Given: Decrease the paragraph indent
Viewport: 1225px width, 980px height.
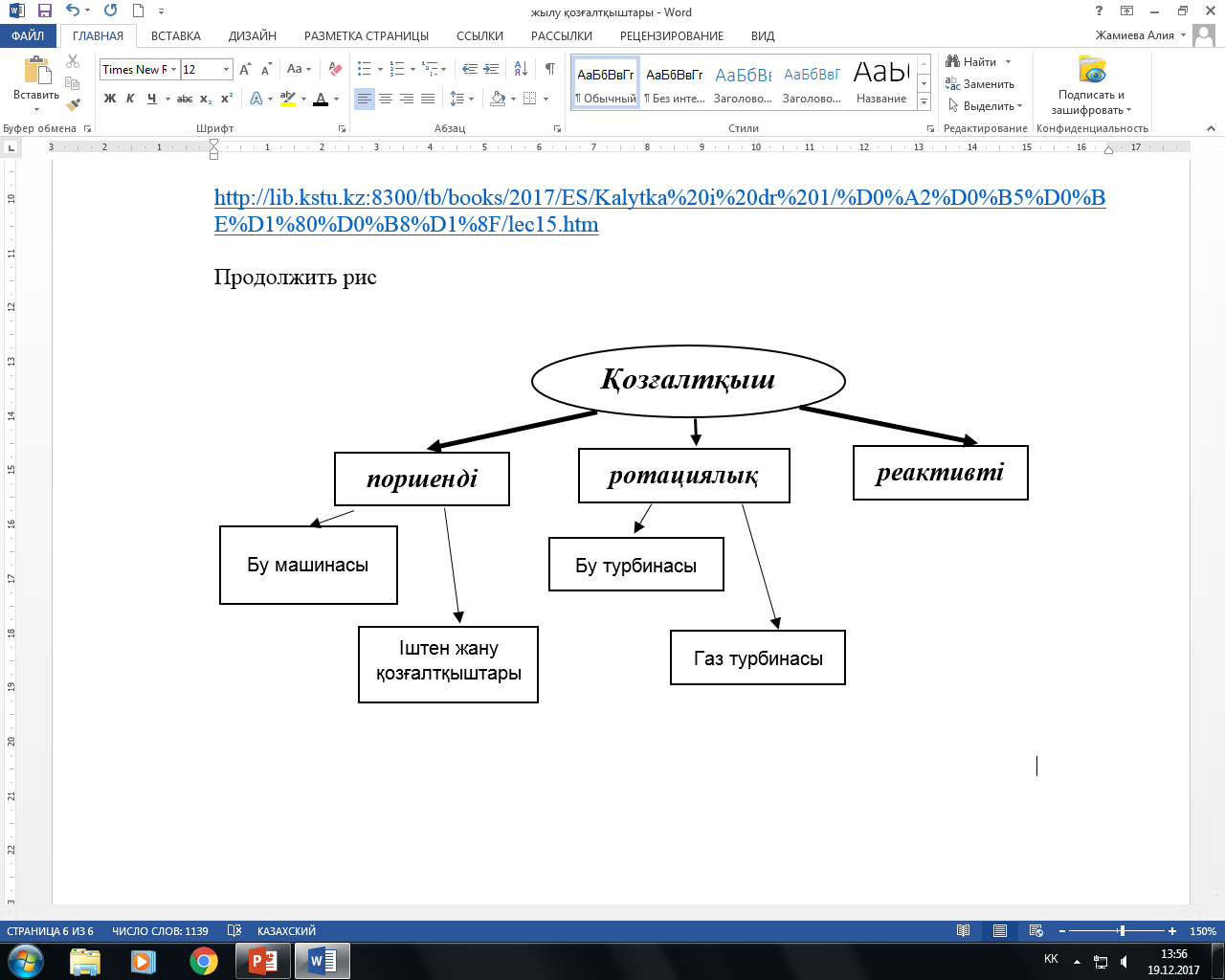Looking at the screenshot, I should [x=469, y=69].
